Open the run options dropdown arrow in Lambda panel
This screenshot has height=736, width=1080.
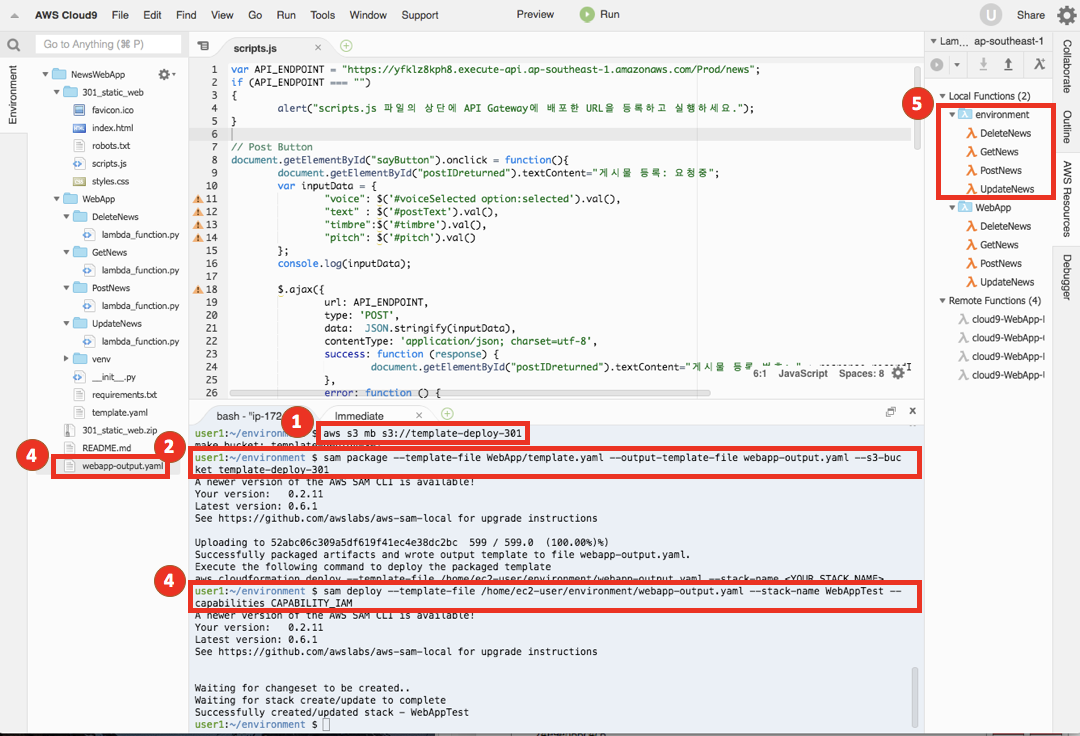(x=957, y=65)
